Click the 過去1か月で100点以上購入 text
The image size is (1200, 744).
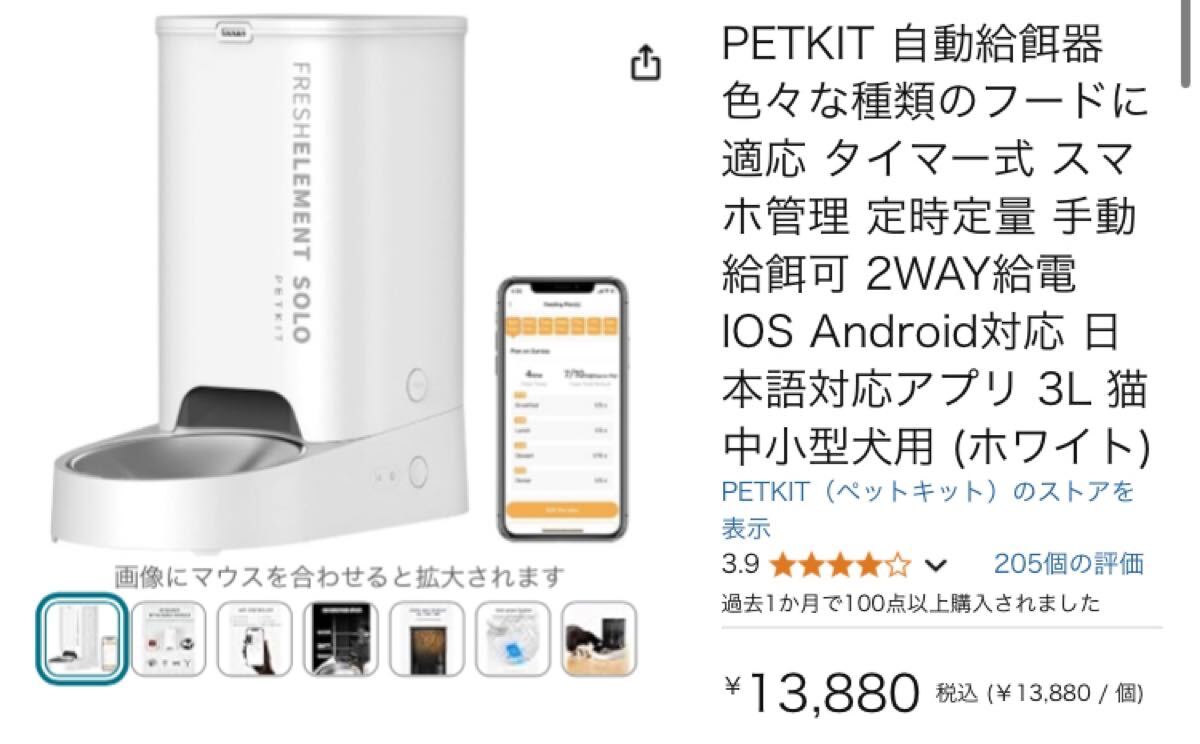click(x=911, y=604)
